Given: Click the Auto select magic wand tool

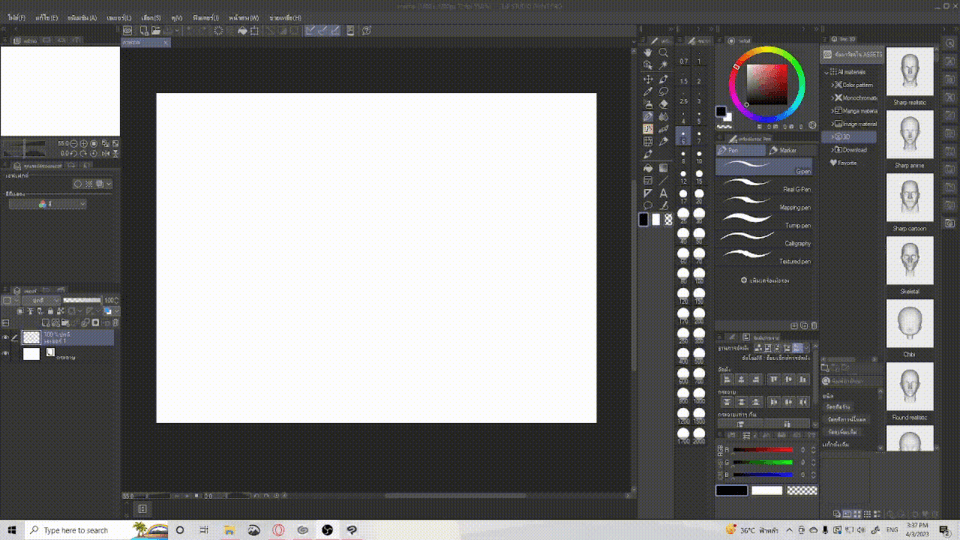Looking at the screenshot, I should pyautogui.click(x=663, y=66).
